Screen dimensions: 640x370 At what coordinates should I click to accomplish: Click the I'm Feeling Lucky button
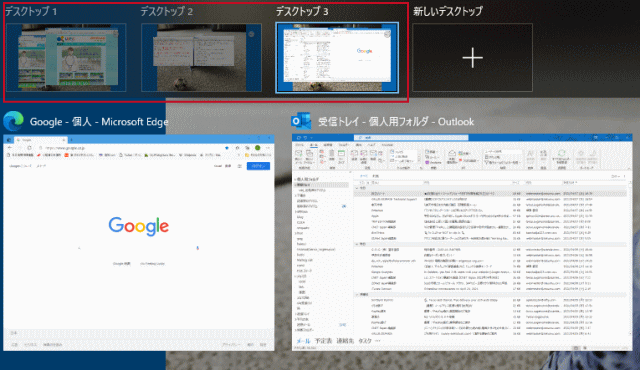tap(152, 264)
